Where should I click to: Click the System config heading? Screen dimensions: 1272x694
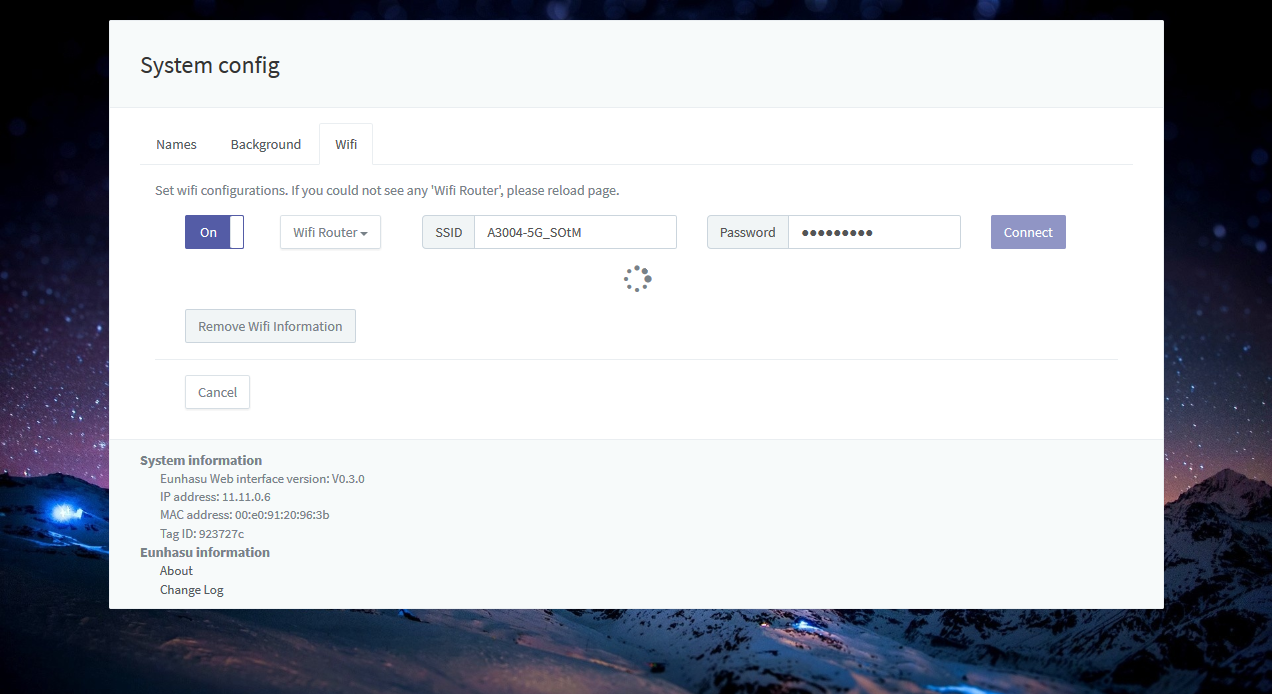(x=210, y=65)
